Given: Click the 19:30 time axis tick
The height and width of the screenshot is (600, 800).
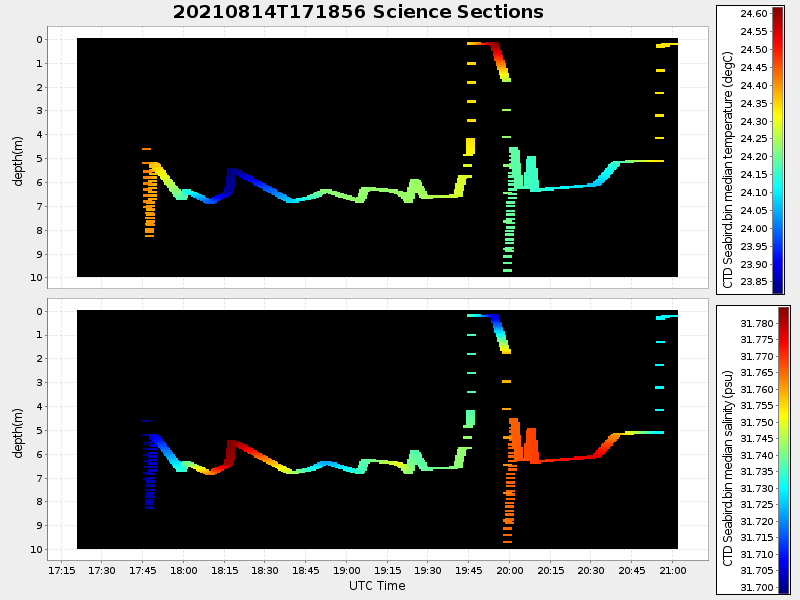Looking at the screenshot, I should pos(428,570).
